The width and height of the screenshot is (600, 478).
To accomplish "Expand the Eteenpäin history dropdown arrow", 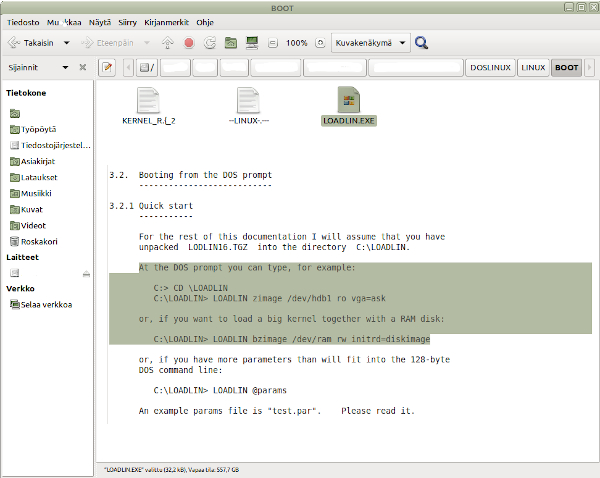I will coord(147,43).
